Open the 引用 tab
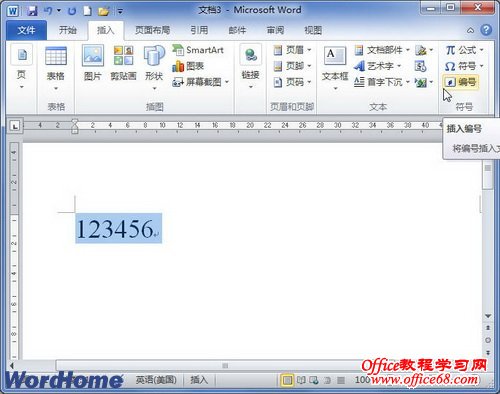 (199, 30)
